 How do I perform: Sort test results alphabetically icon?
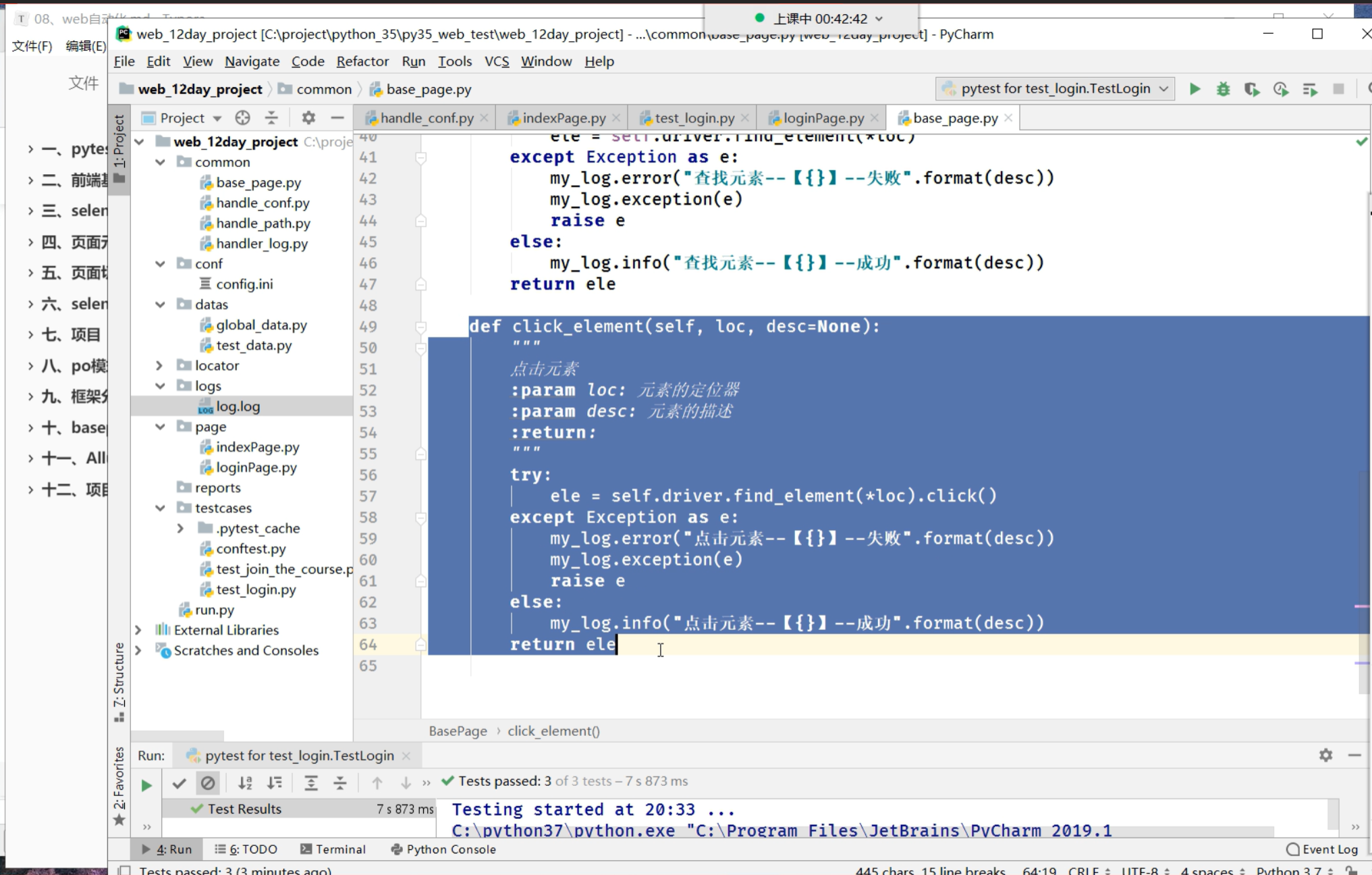[x=245, y=783]
